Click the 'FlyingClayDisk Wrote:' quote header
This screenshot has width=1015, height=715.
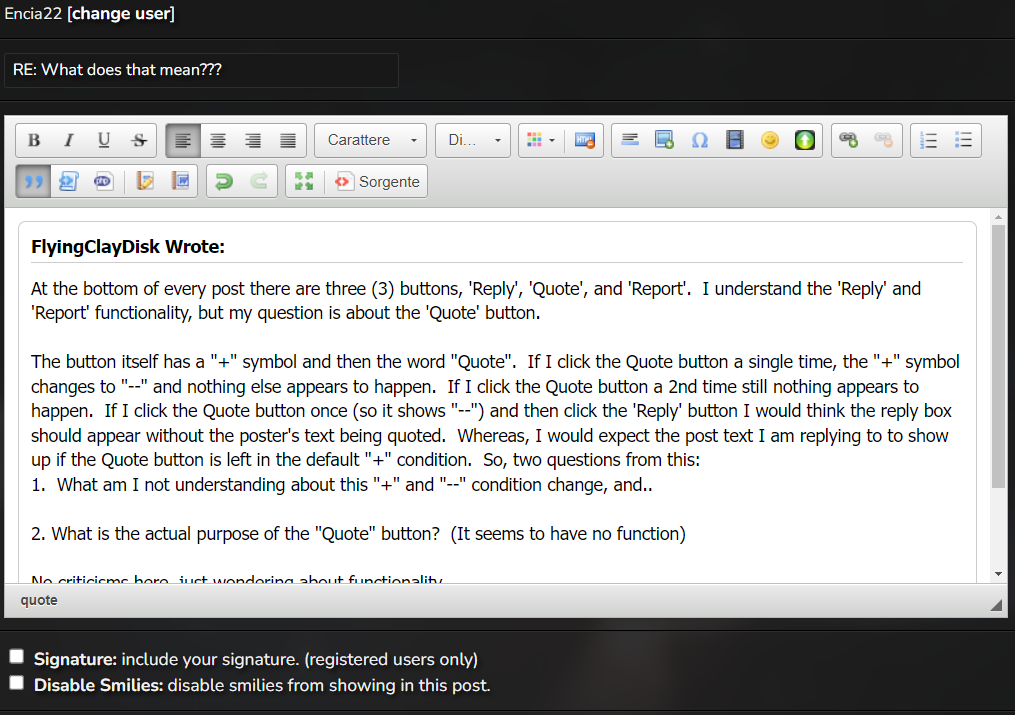(x=128, y=247)
